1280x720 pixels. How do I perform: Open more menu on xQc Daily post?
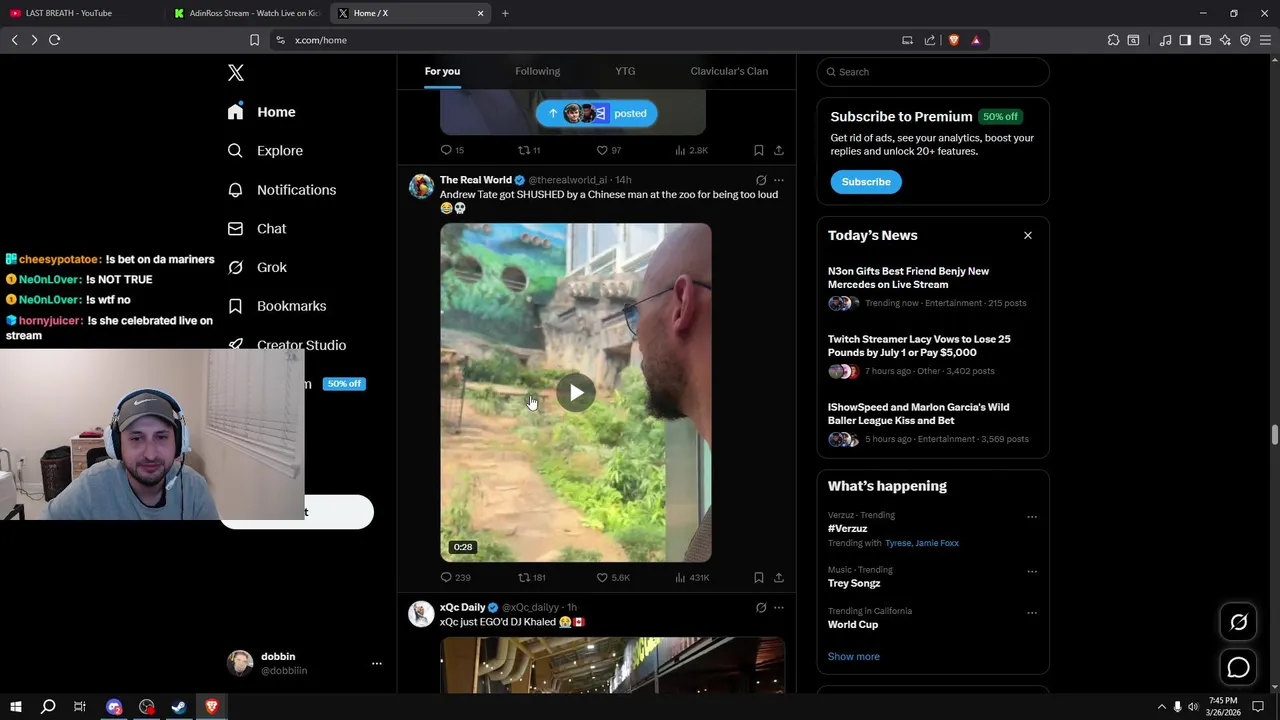click(779, 608)
